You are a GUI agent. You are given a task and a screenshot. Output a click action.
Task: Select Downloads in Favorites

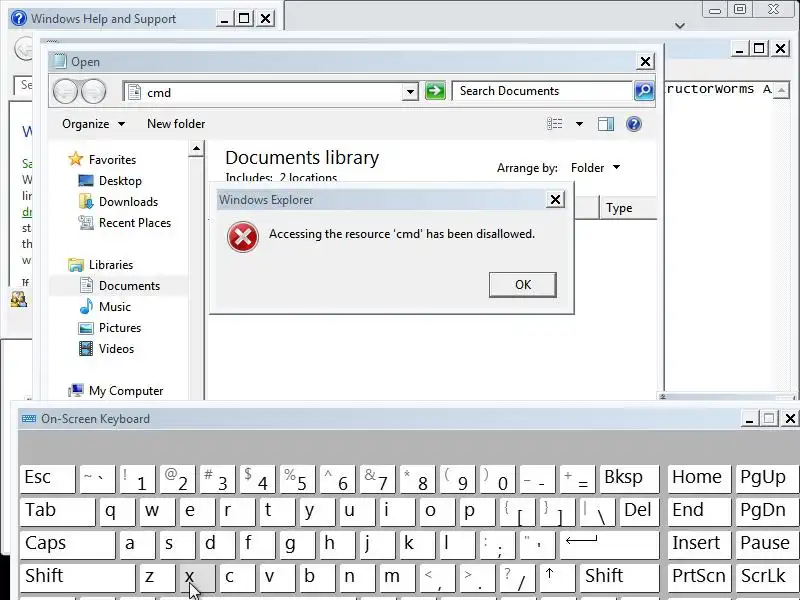(118, 202)
